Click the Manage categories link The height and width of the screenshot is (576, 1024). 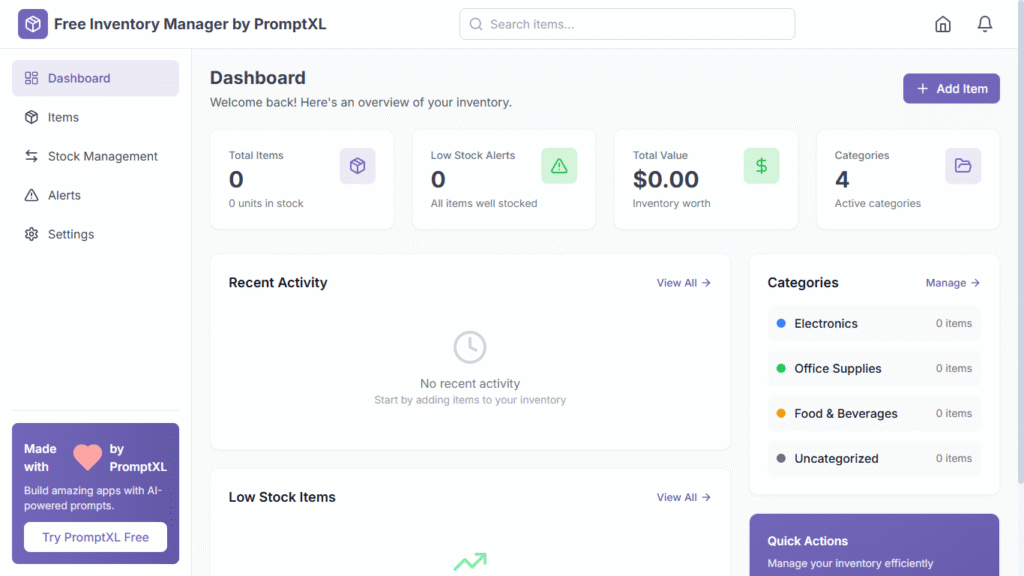[952, 283]
